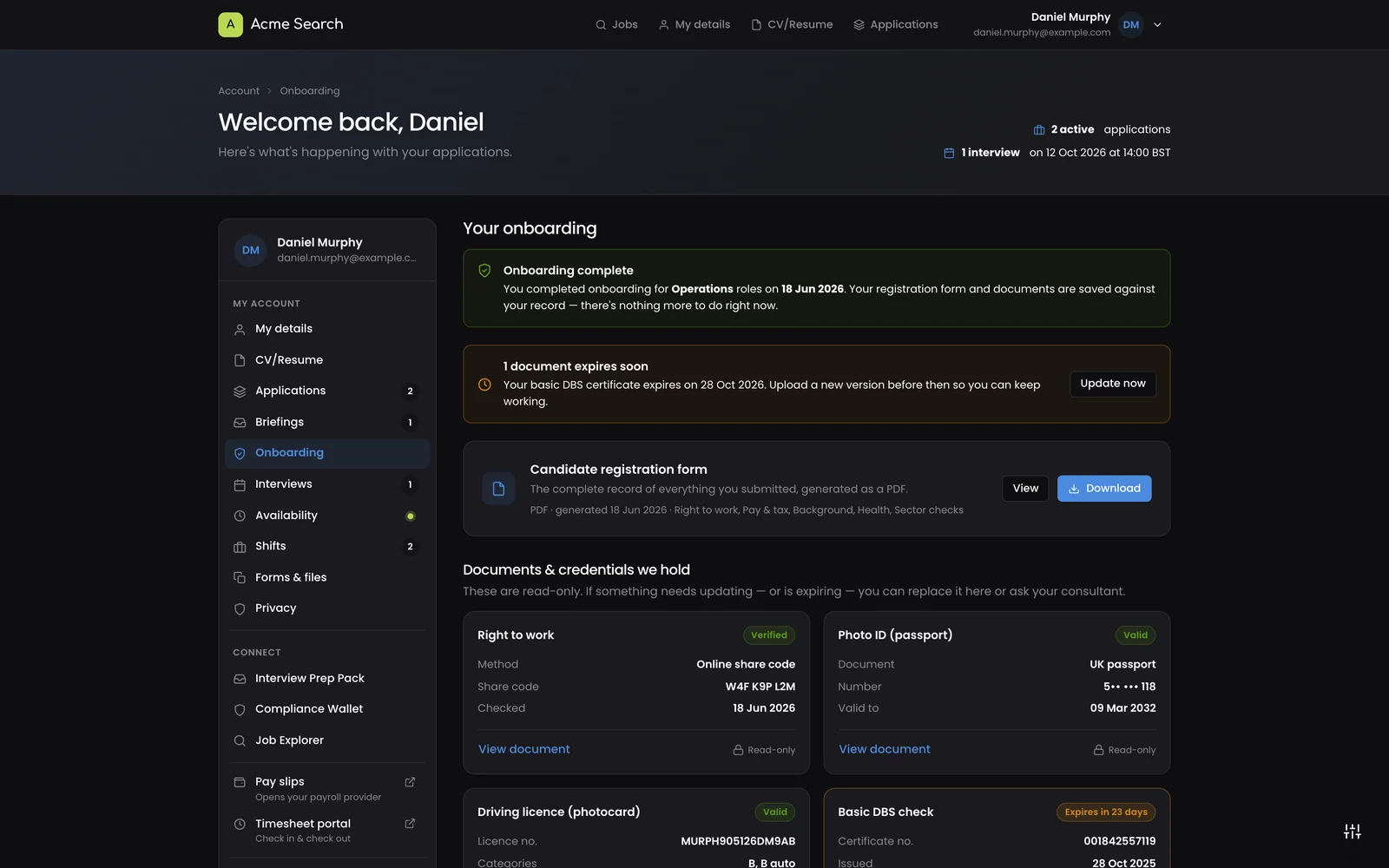Open Applications in the top navigation
Image resolution: width=1389 pixels, height=868 pixels.
point(896,24)
